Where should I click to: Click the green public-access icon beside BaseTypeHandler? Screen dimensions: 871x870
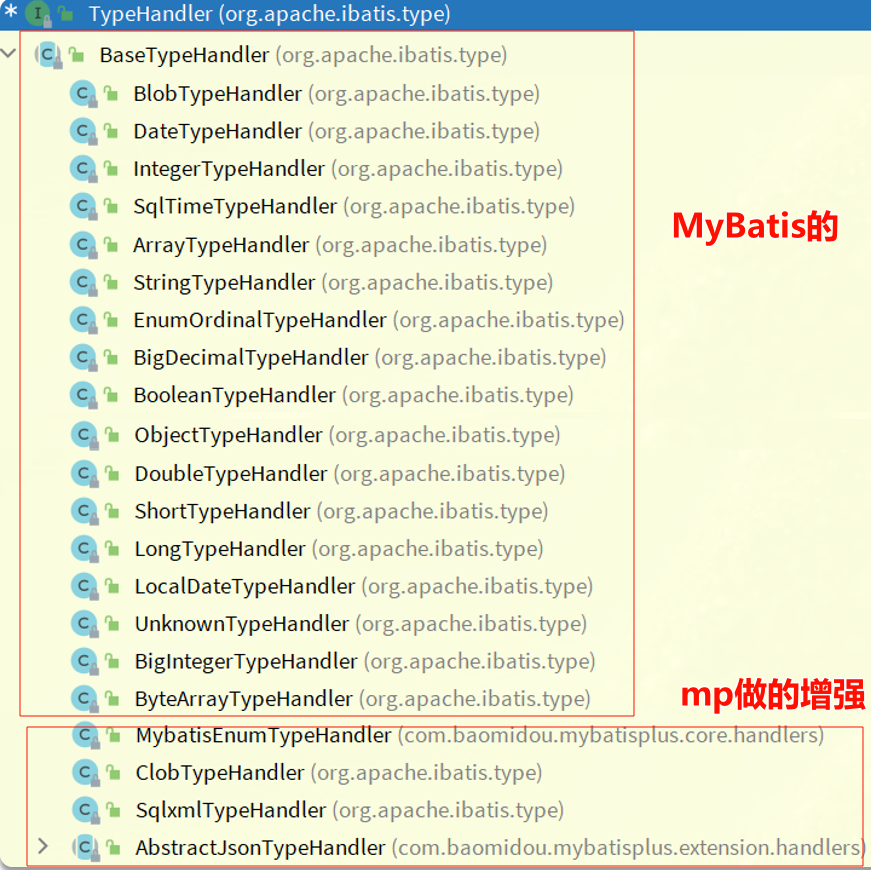[76, 54]
